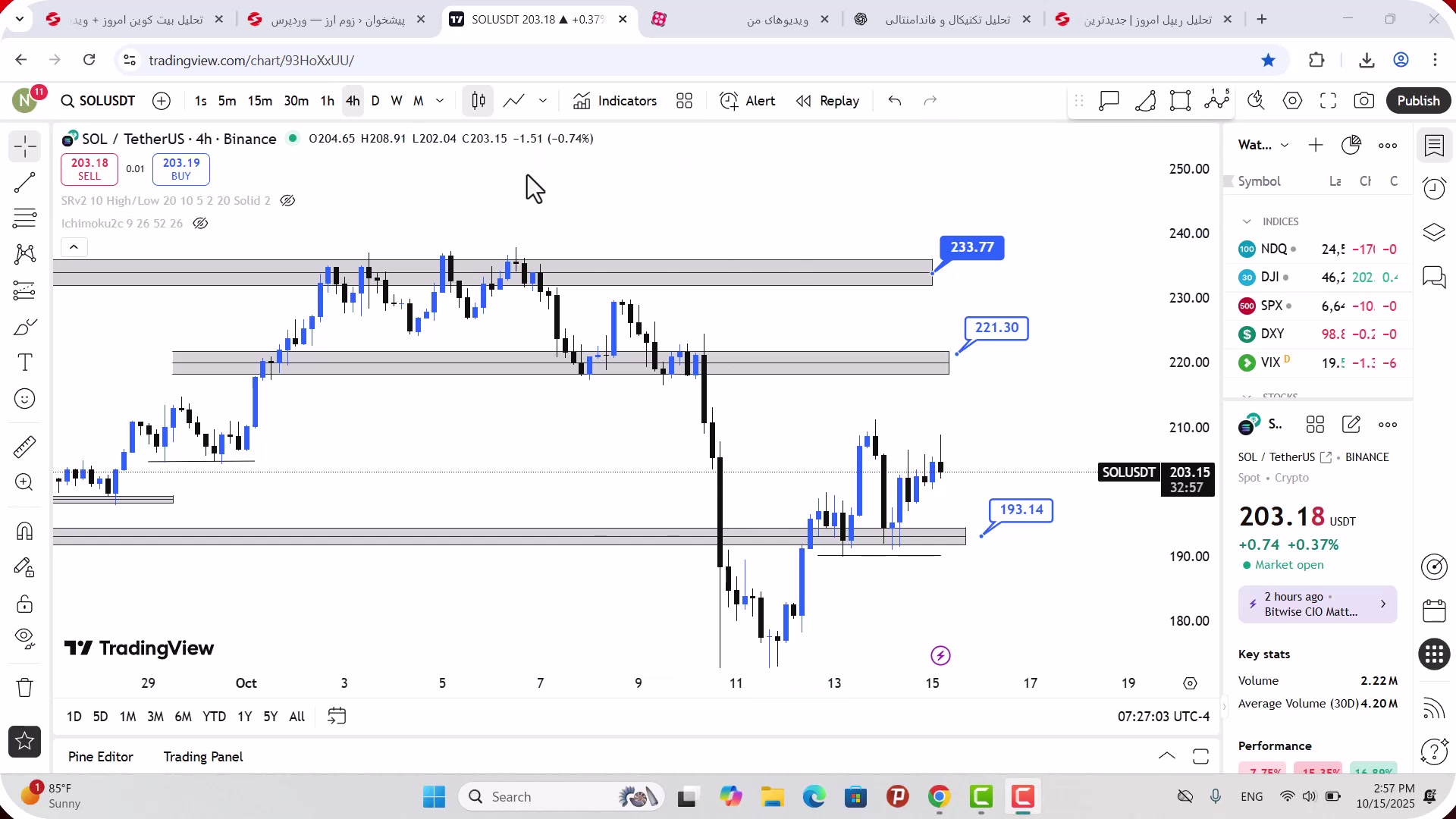
Task: Open the Pine Editor tab
Action: [100, 757]
